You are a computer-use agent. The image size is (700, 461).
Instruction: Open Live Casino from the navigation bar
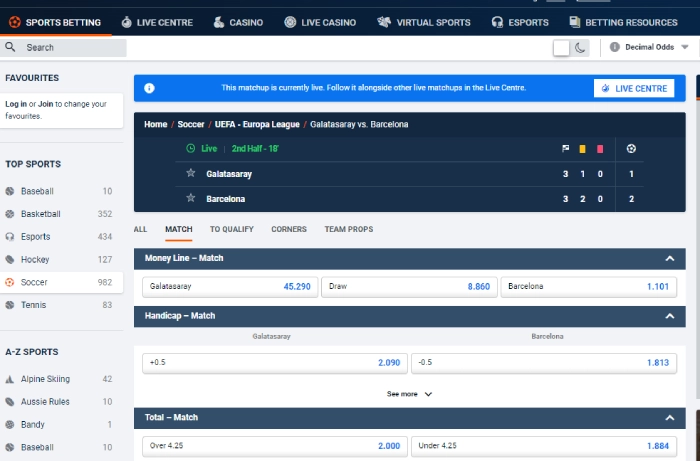coord(320,22)
